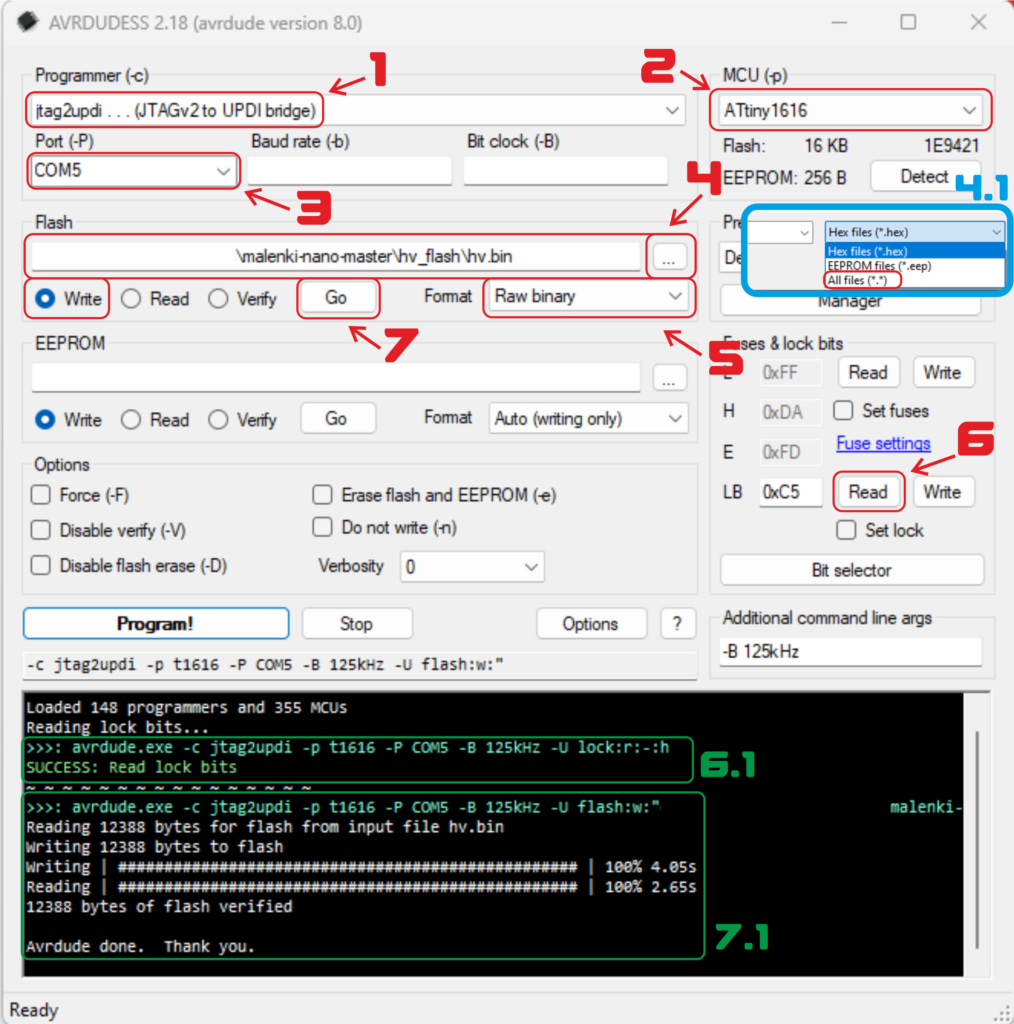
Task: Click 'SUCCESS: Read lock bits' console line
Action: (x=131, y=767)
